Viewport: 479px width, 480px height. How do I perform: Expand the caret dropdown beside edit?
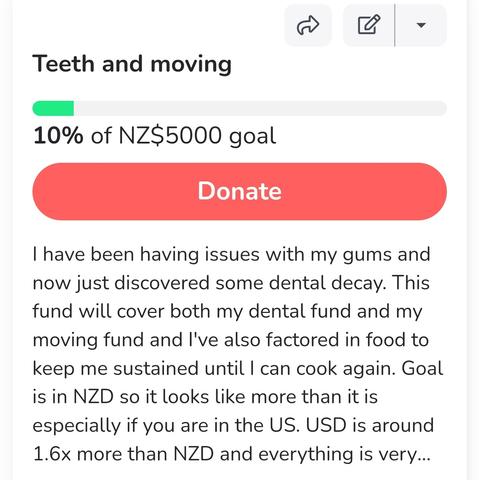tap(421, 25)
